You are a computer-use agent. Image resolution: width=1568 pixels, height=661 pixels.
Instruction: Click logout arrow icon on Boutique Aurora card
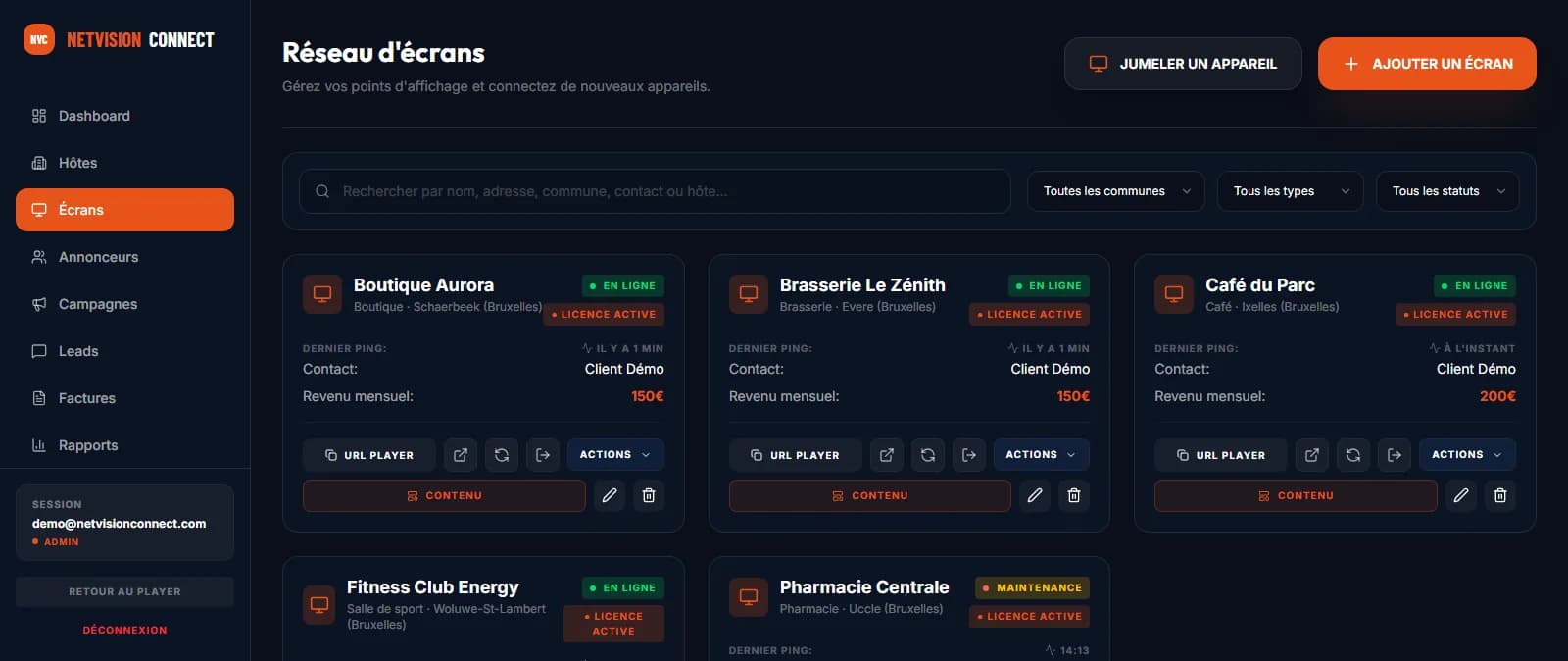coord(543,455)
